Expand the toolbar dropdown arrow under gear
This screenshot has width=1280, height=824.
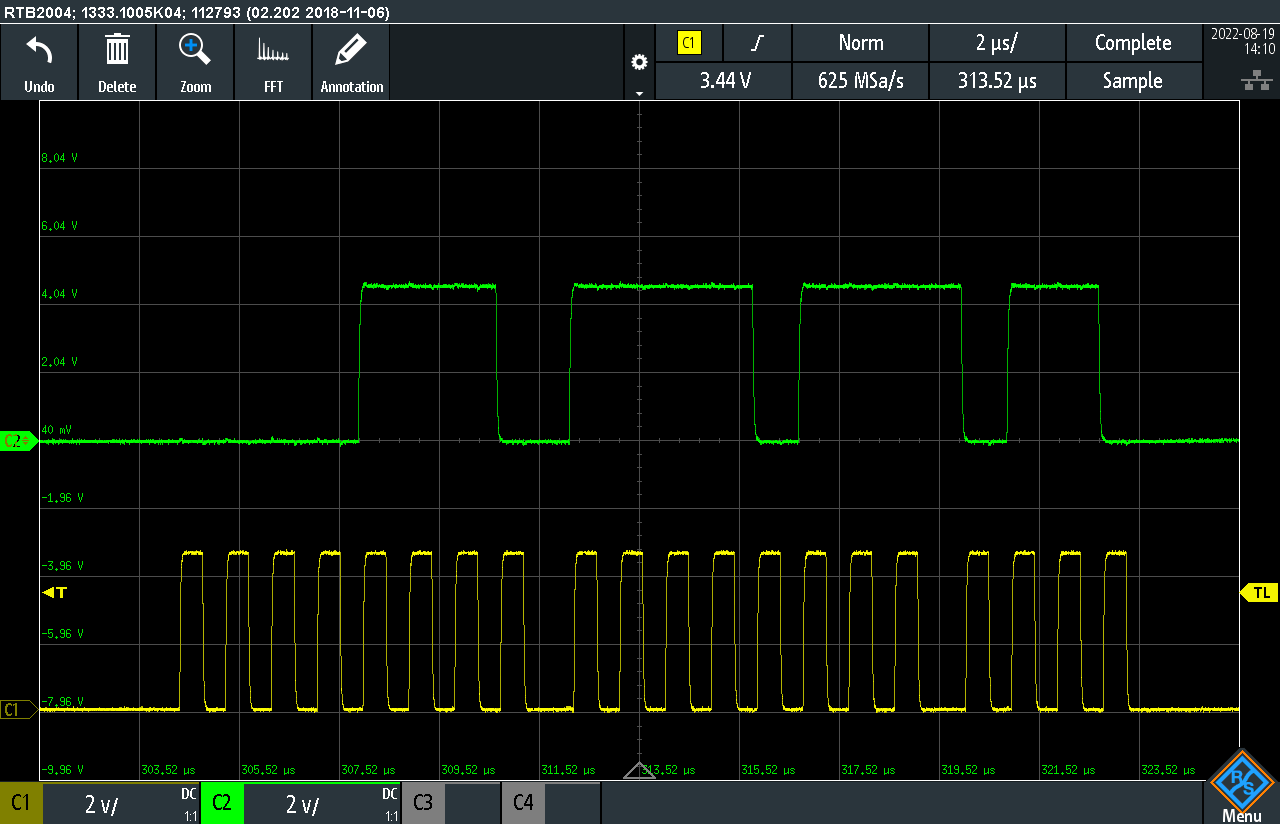[x=639, y=93]
